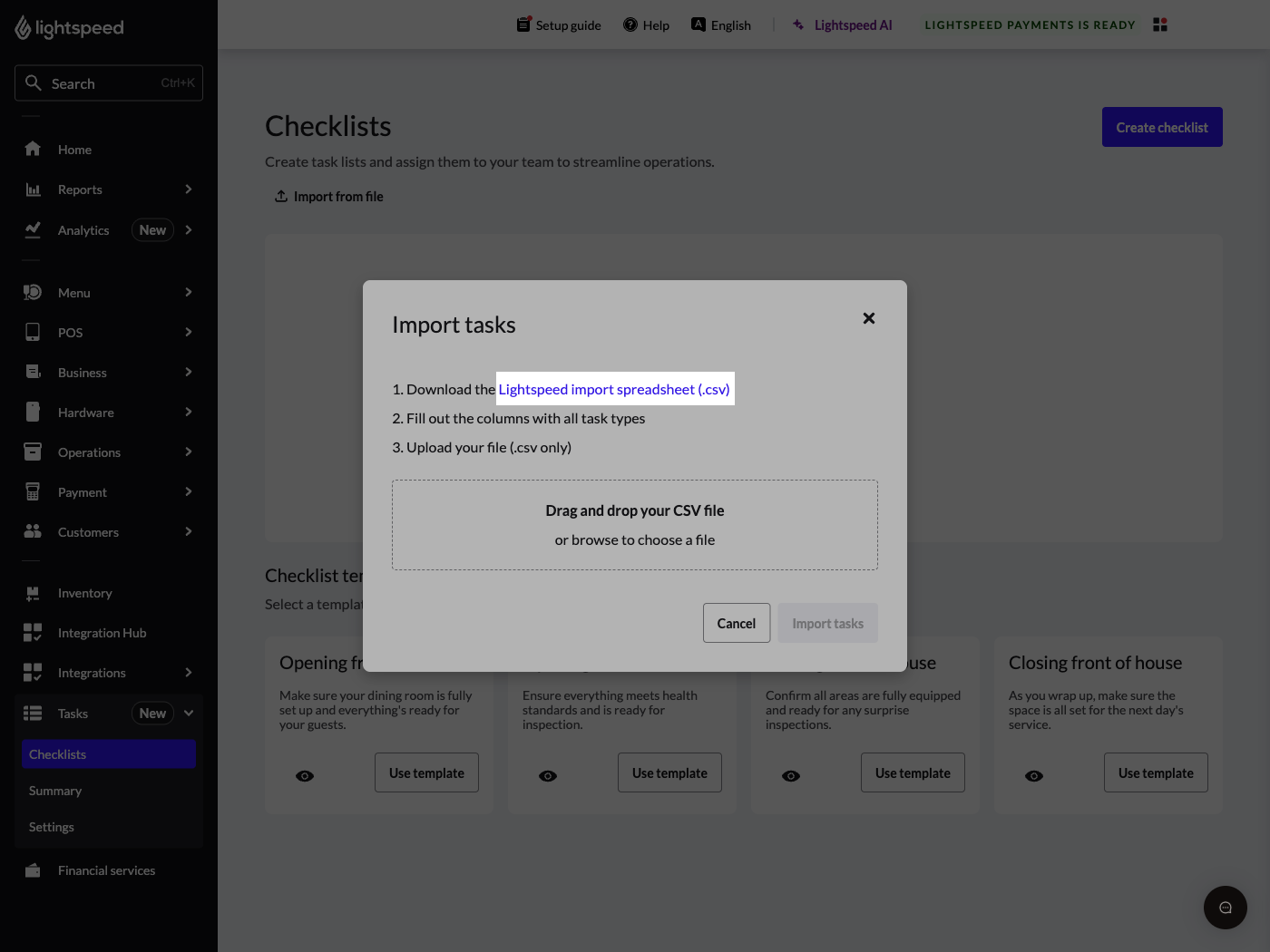Click the Search field in the sidebar

[x=108, y=83]
